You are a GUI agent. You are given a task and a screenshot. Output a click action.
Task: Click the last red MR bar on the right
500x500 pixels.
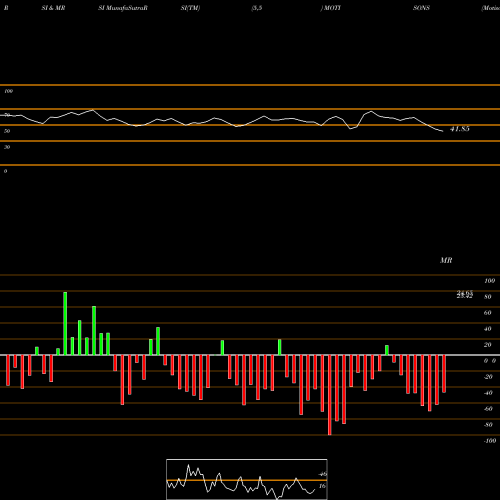tap(444, 374)
